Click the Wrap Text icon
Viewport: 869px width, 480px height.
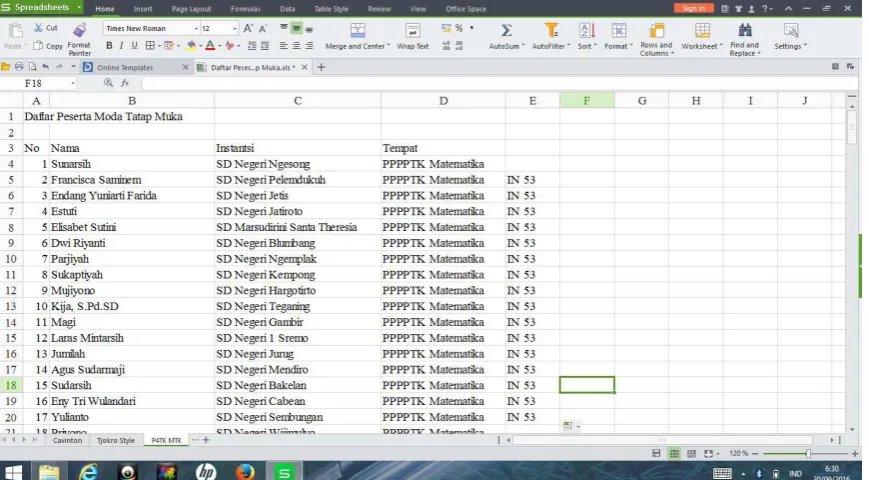(x=412, y=30)
